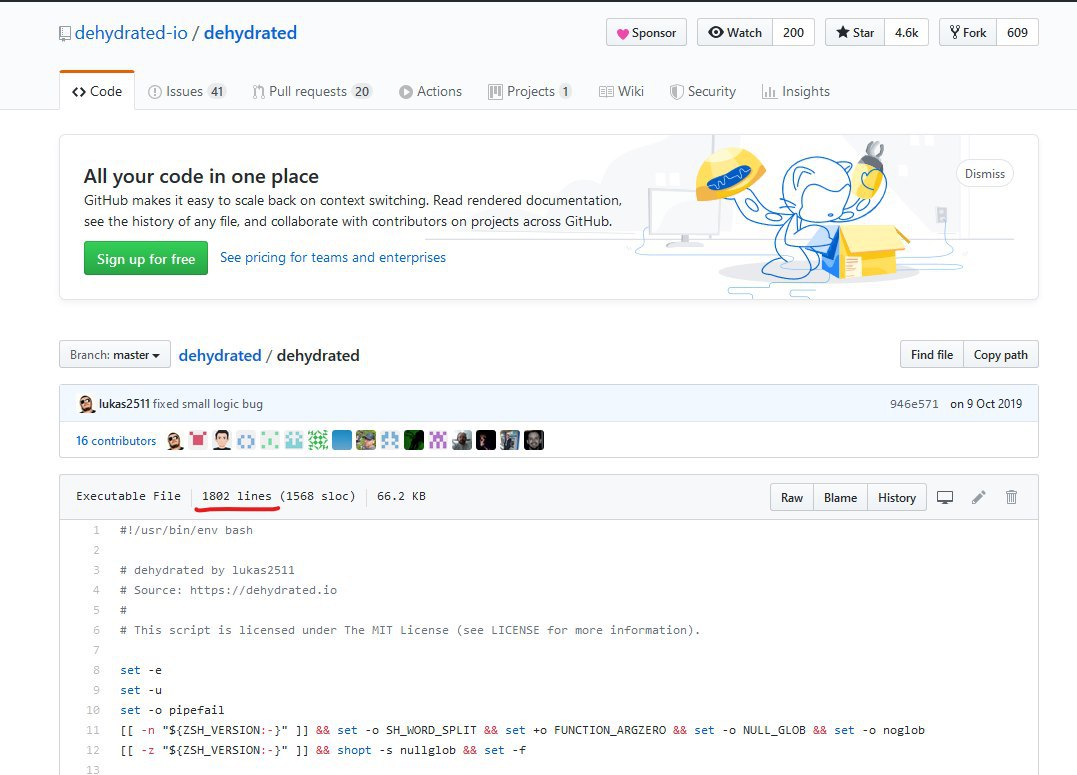This screenshot has height=775, width=1077.
Task: Click the trash delete file icon
Action: [x=1011, y=497]
